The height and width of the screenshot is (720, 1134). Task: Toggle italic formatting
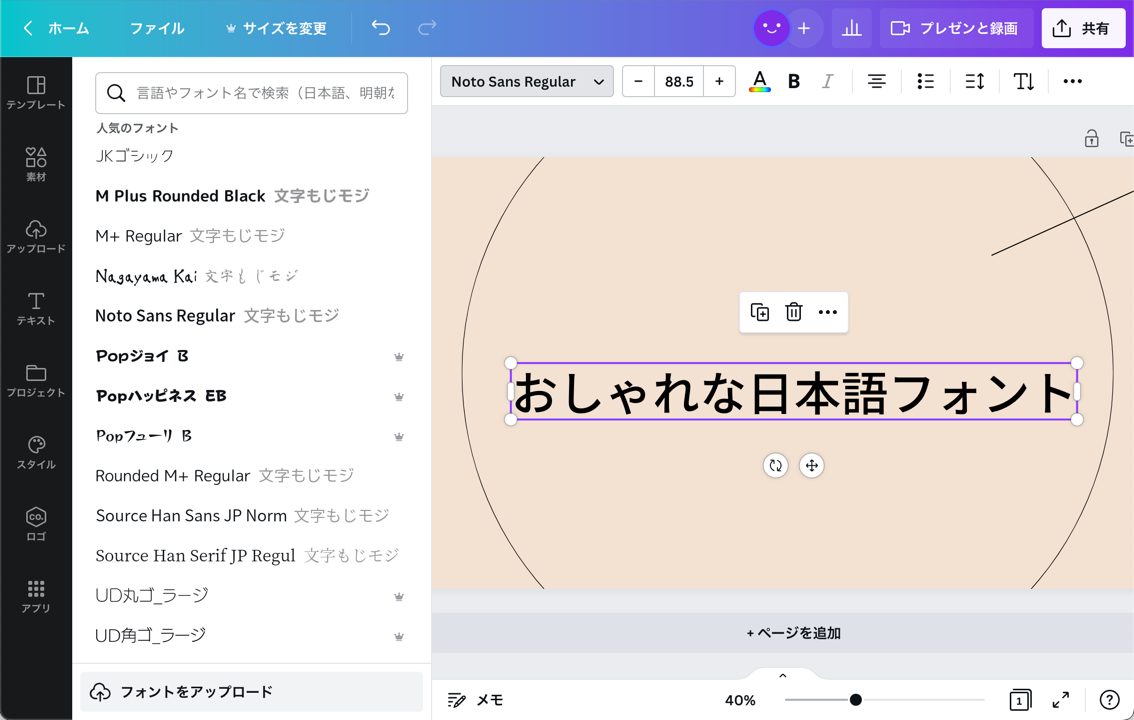[827, 82]
